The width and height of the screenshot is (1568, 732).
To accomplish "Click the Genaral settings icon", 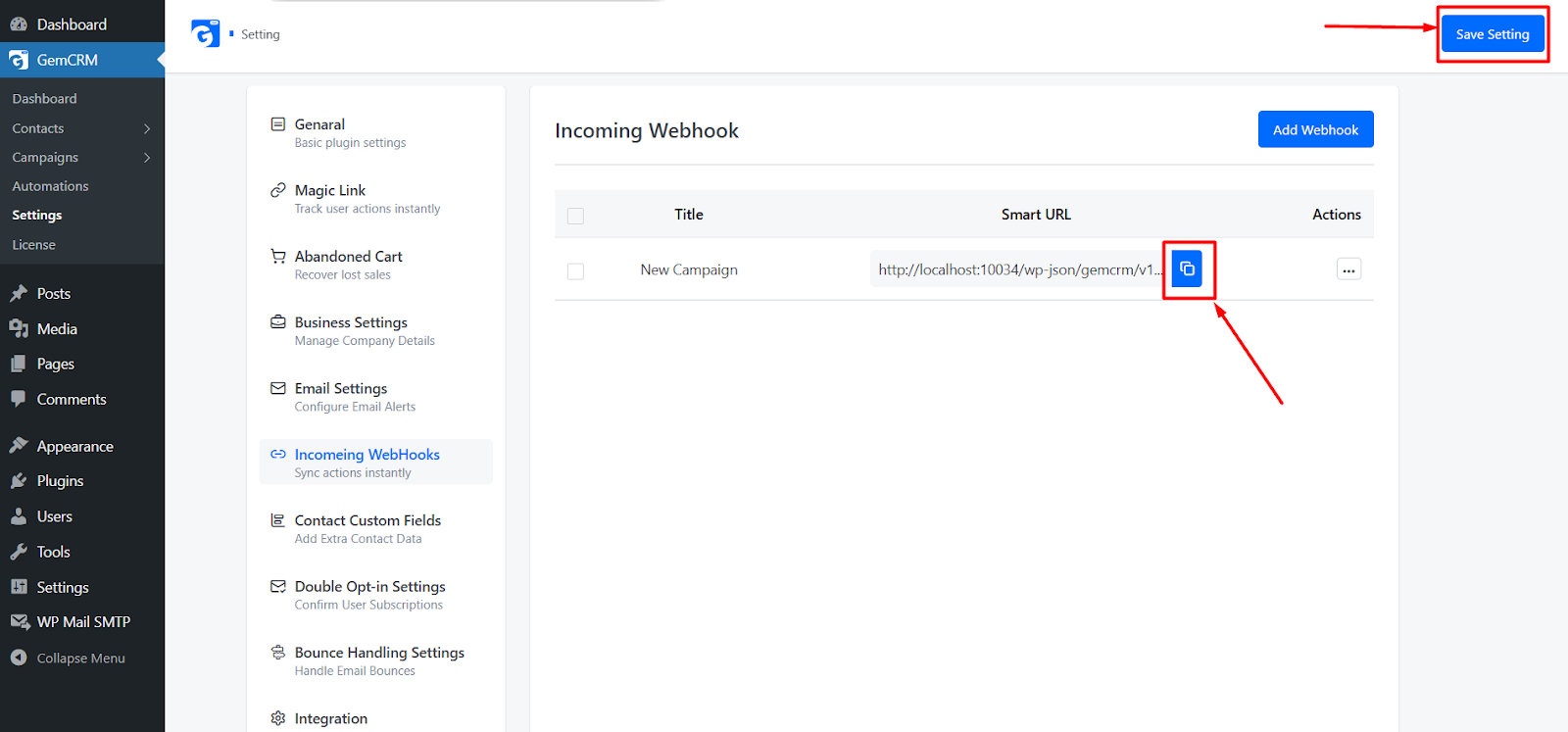I will [x=278, y=124].
